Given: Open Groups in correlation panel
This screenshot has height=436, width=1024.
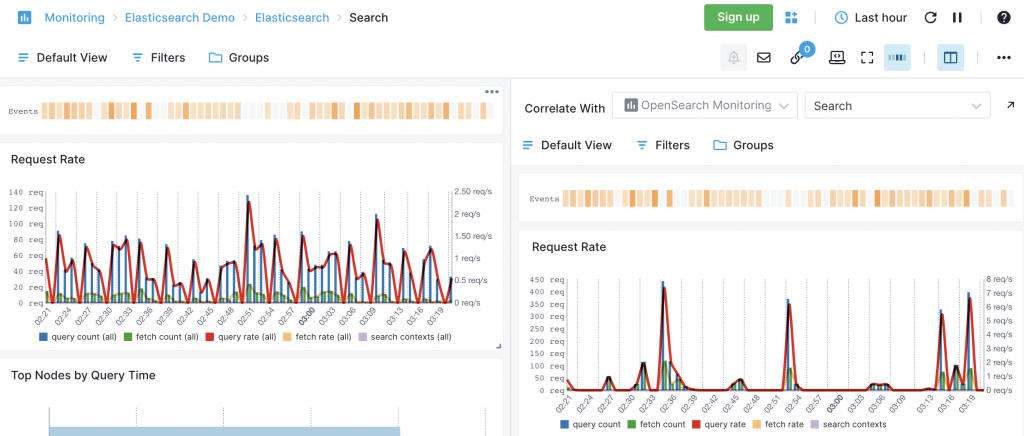Looking at the screenshot, I should (x=743, y=145).
